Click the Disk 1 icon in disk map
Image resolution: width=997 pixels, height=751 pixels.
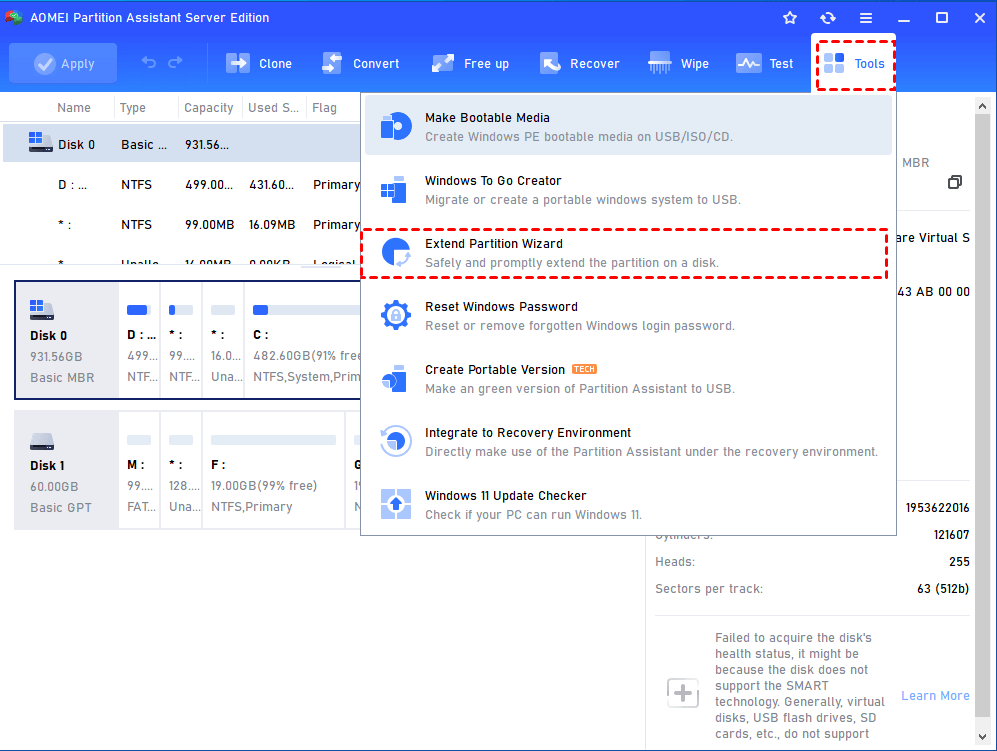[42, 441]
